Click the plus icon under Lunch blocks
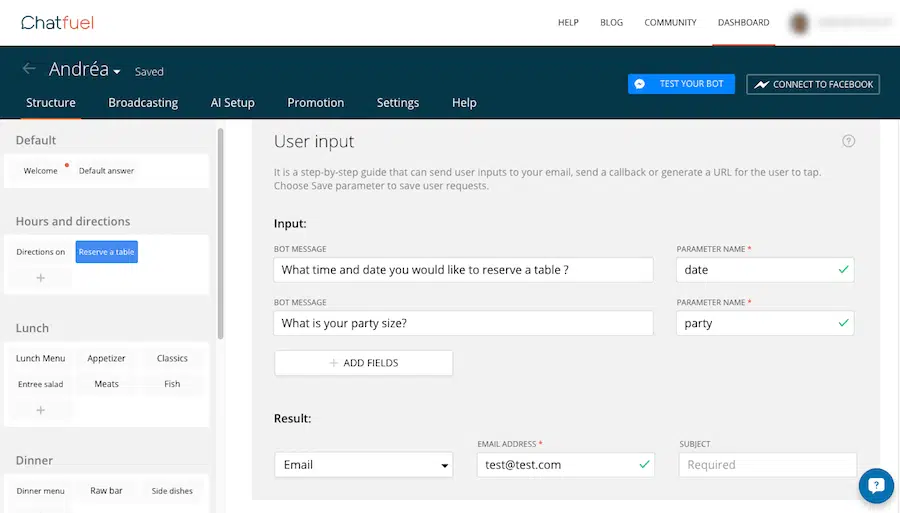Screen dimensions: 900x513 pyautogui.click(x=41, y=410)
